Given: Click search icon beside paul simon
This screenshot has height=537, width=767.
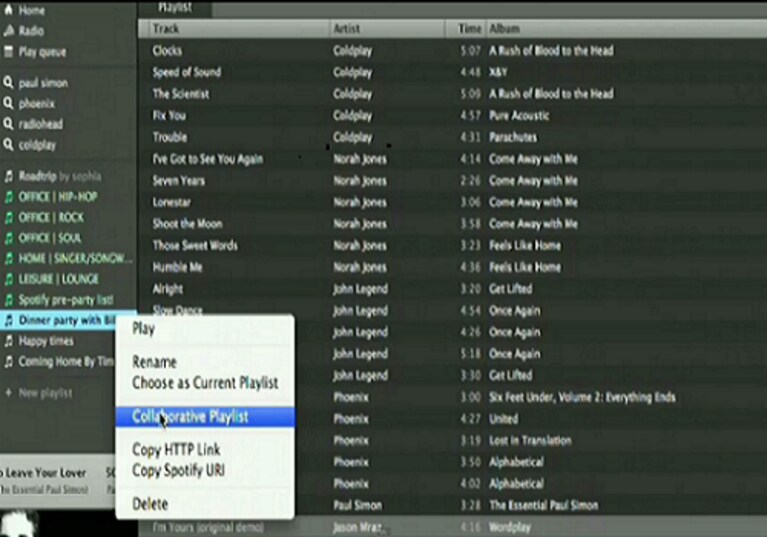Looking at the screenshot, I should [8, 83].
